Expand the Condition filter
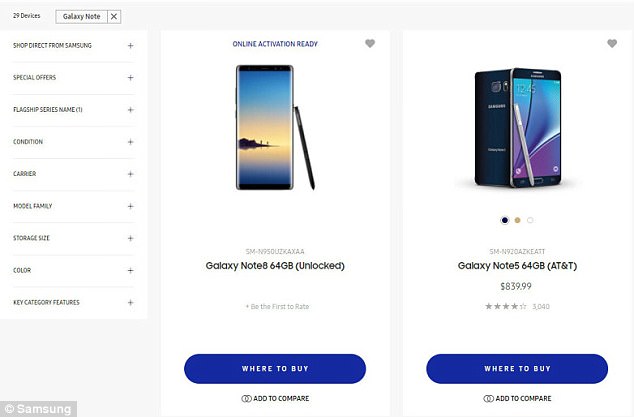634x417 pixels. [130, 142]
